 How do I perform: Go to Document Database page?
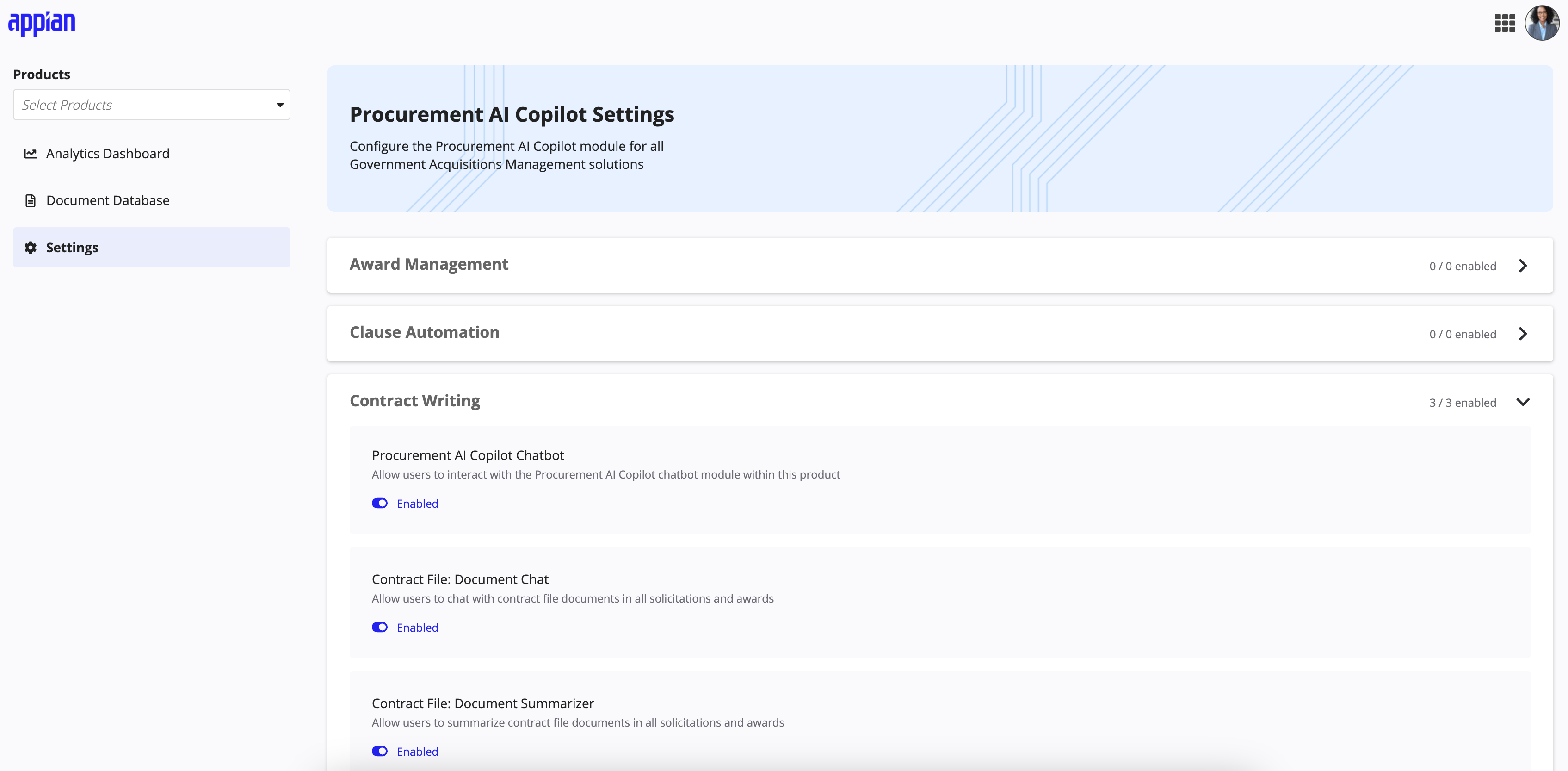point(152,200)
